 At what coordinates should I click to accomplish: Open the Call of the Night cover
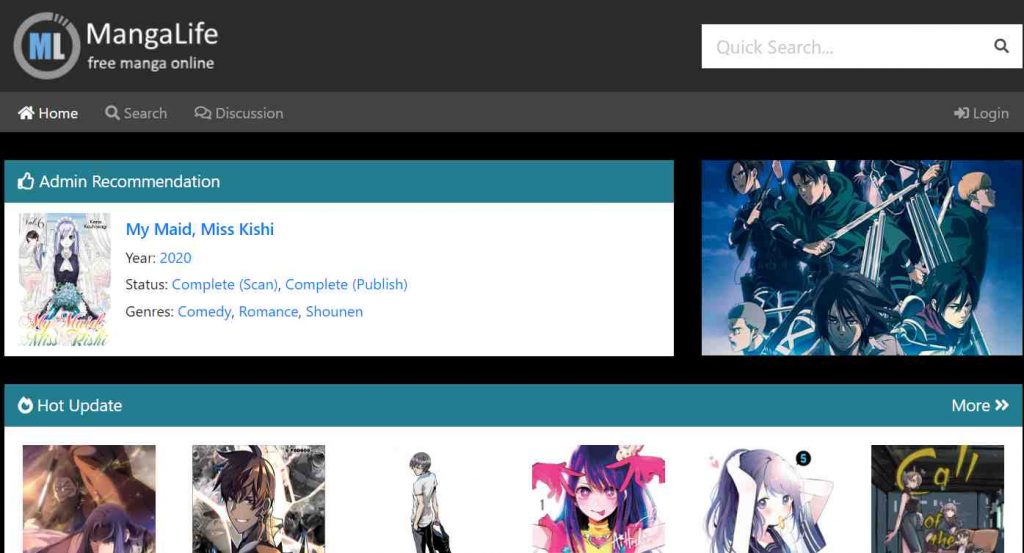point(937,498)
